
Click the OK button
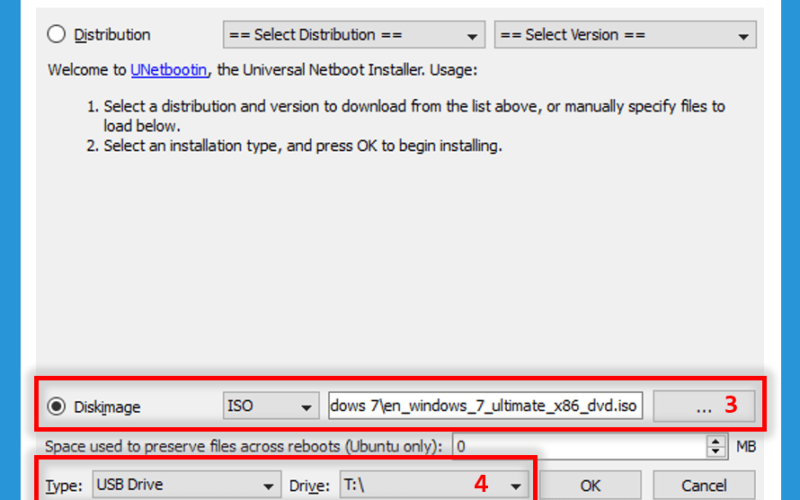[590, 485]
